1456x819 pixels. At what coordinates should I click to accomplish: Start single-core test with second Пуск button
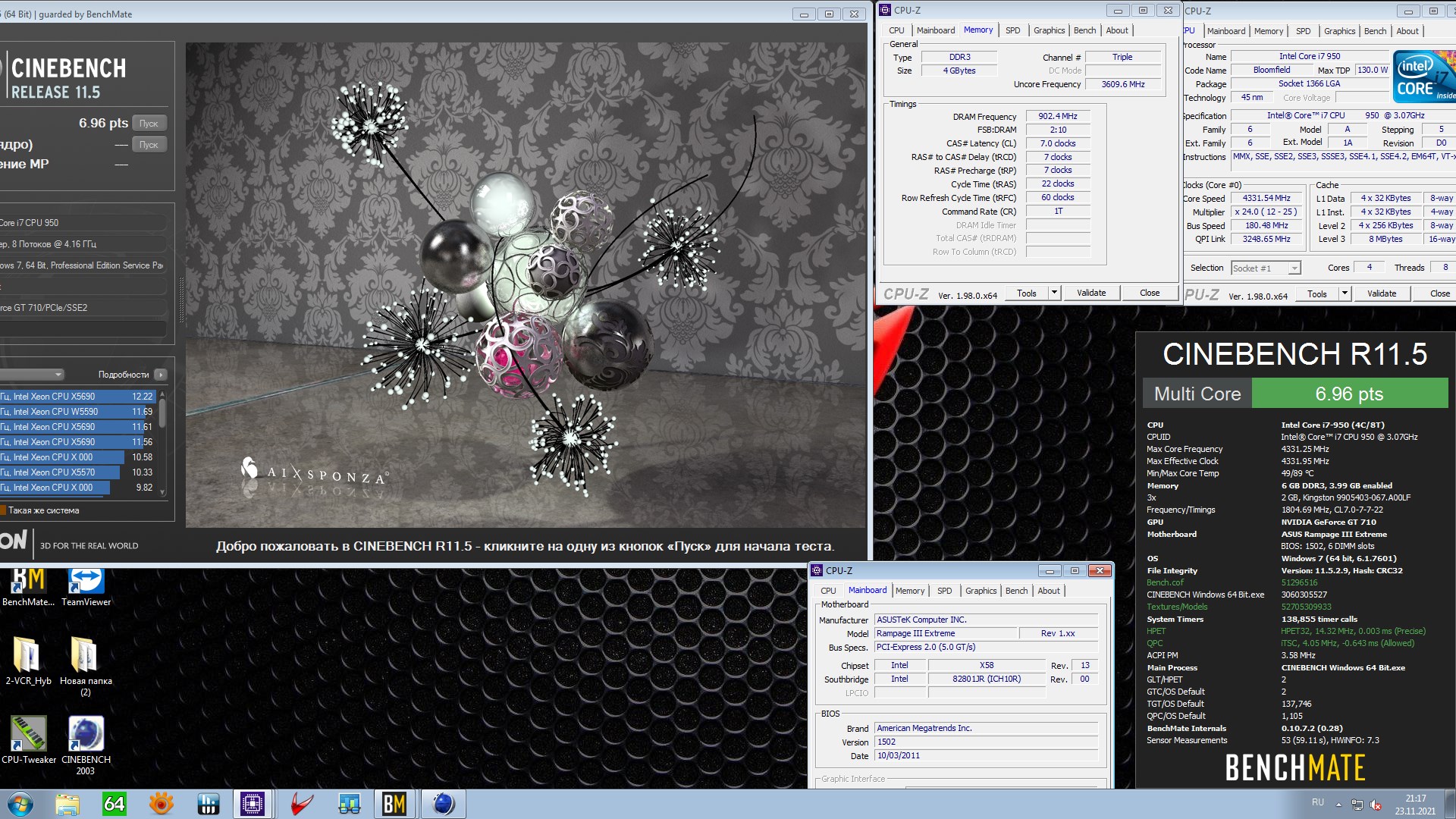149,144
